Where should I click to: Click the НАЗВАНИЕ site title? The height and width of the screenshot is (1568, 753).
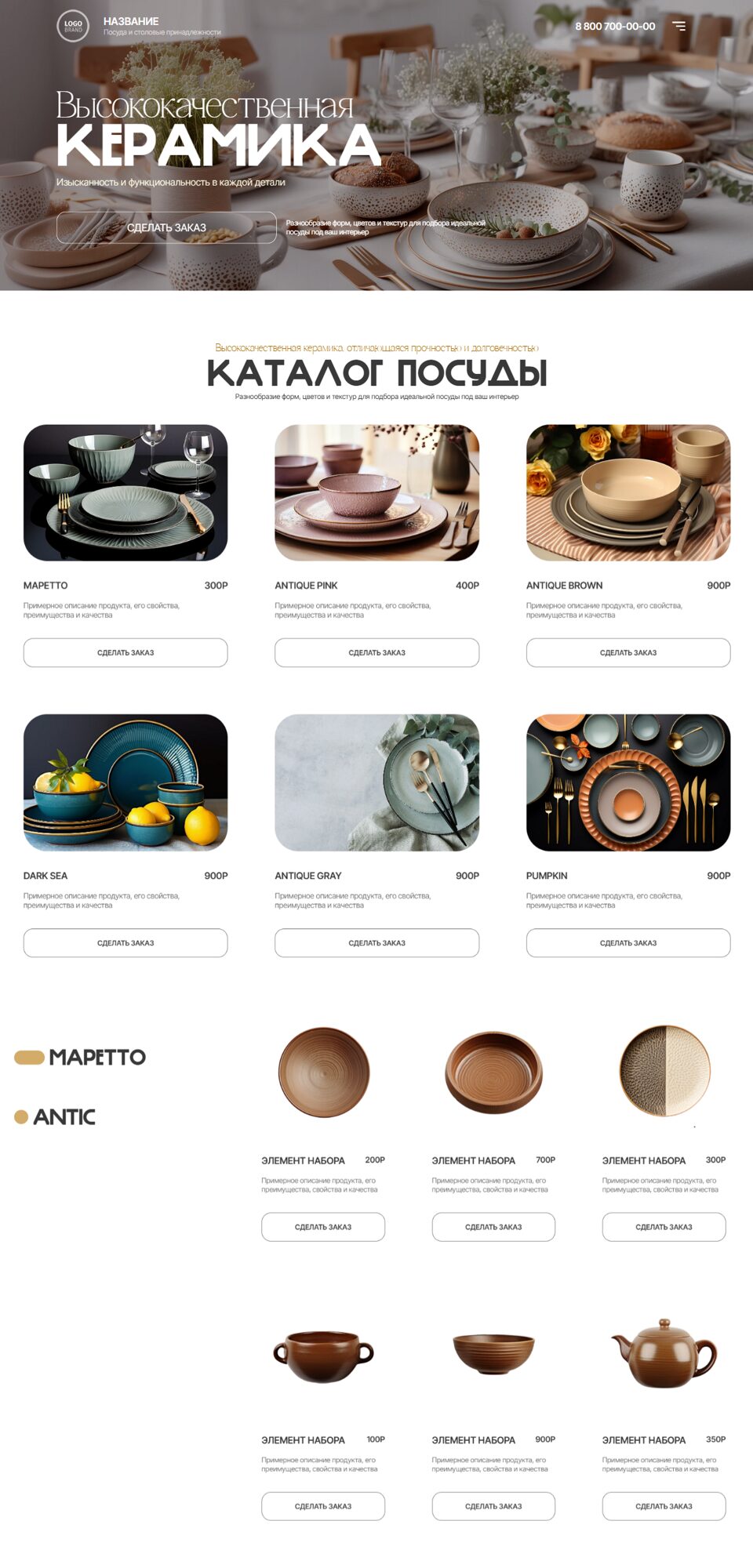pyautogui.click(x=131, y=21)
